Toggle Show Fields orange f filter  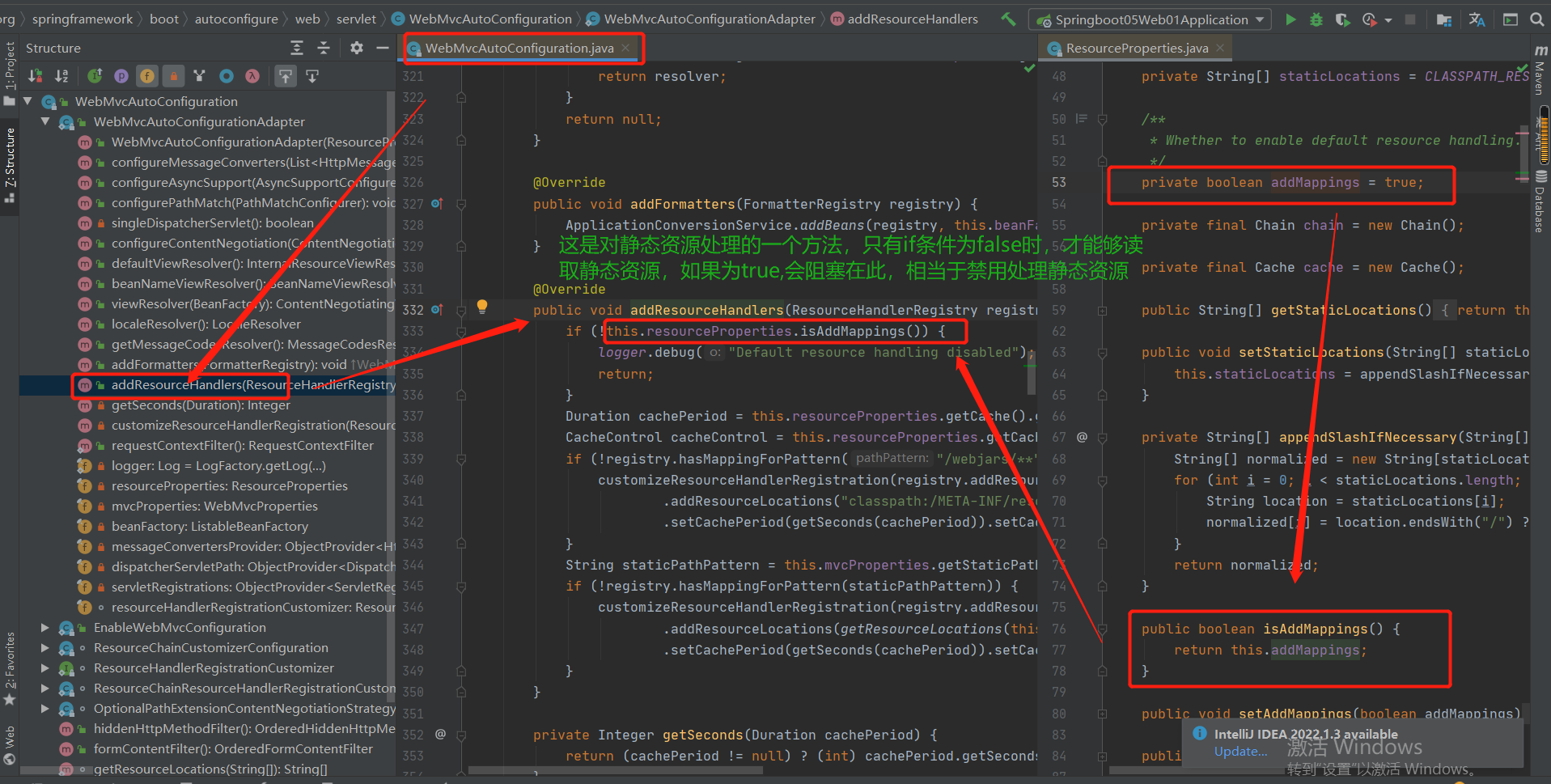(x=146, y=76)
